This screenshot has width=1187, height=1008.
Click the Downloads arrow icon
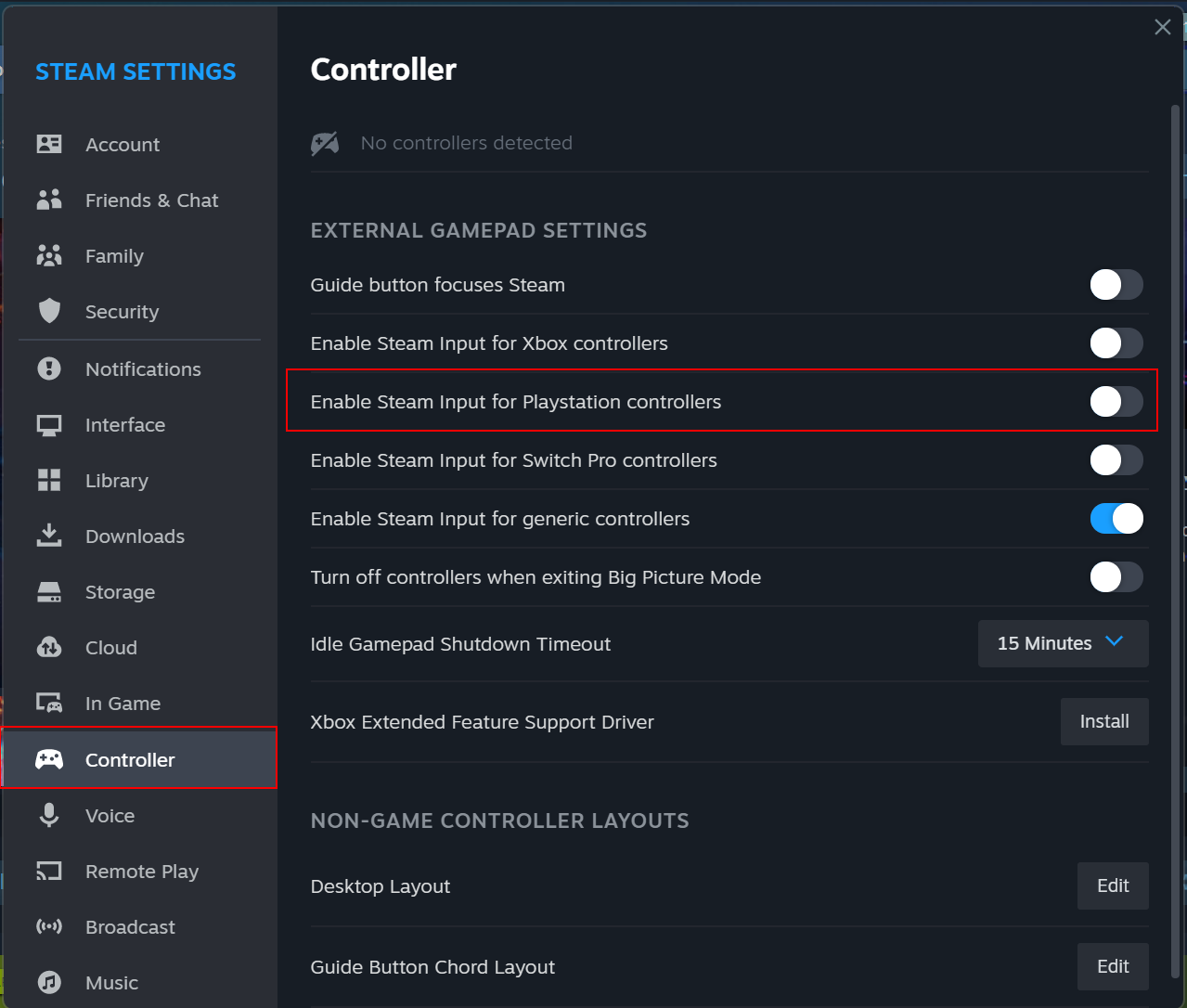pyautogui.click(x=49, y=536)
